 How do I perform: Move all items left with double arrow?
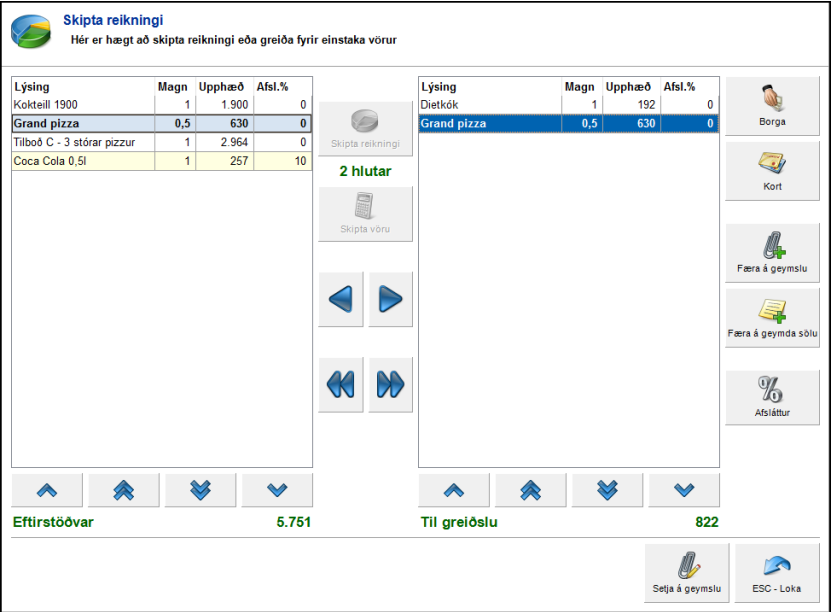[x=341, y=385]
